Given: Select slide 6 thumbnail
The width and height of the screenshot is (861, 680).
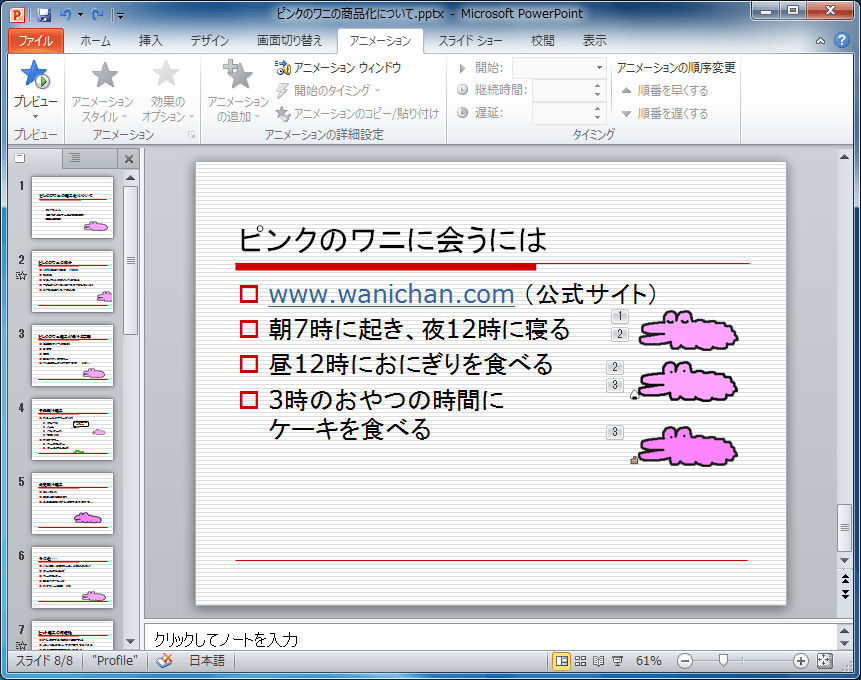Looking at the screenshot, I should (72, 577).
